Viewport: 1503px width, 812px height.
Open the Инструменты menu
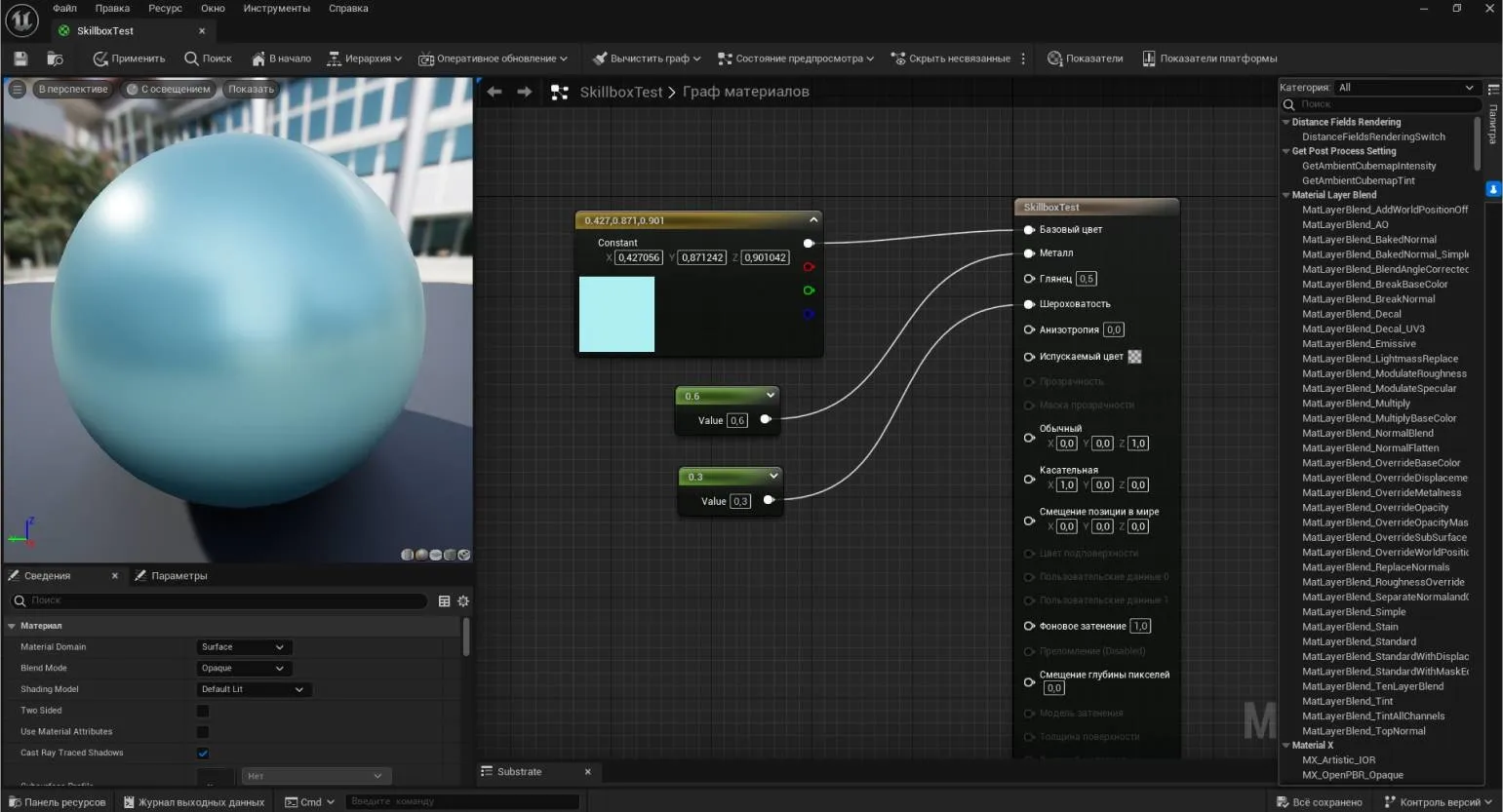pos(276,8)
